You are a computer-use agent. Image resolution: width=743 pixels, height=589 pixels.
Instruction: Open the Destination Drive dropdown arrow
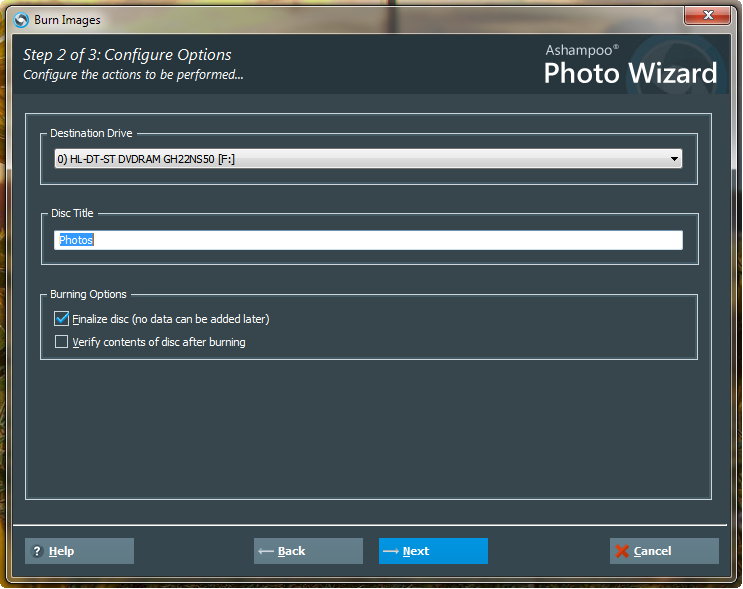click(x=674, y=159)
